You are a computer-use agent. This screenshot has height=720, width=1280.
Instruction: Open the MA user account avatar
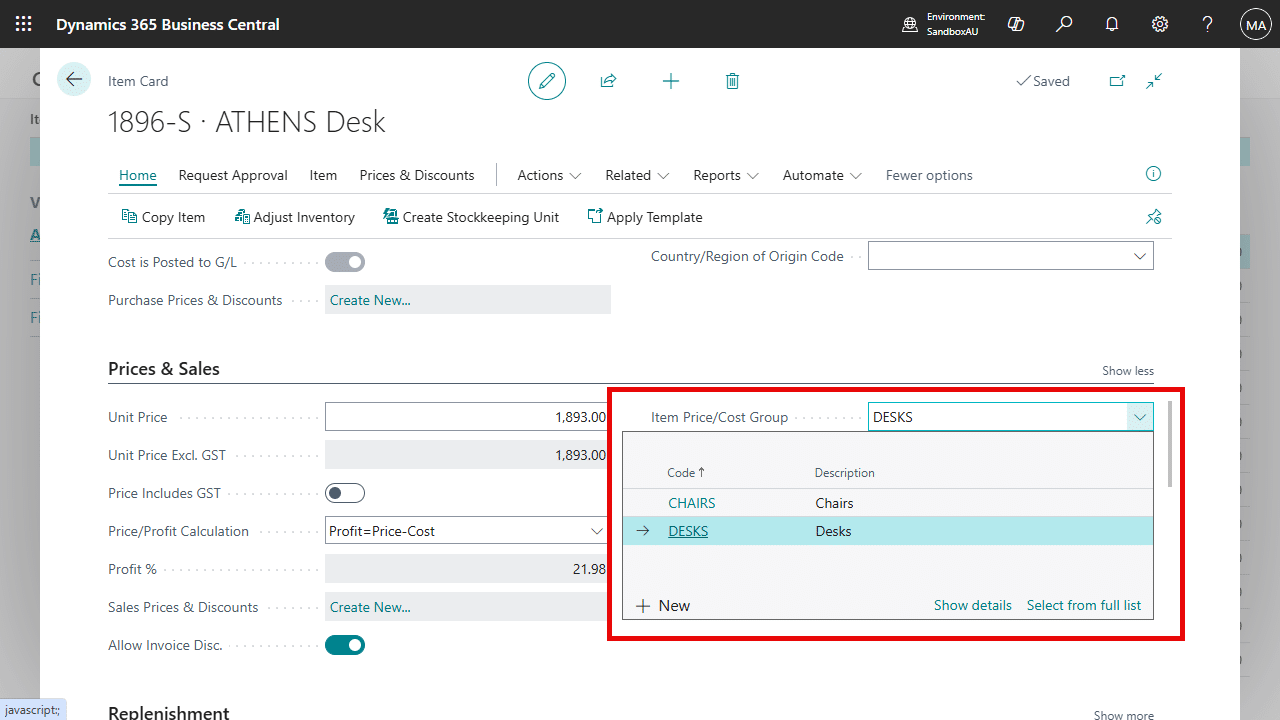[x=1256, y=24]
